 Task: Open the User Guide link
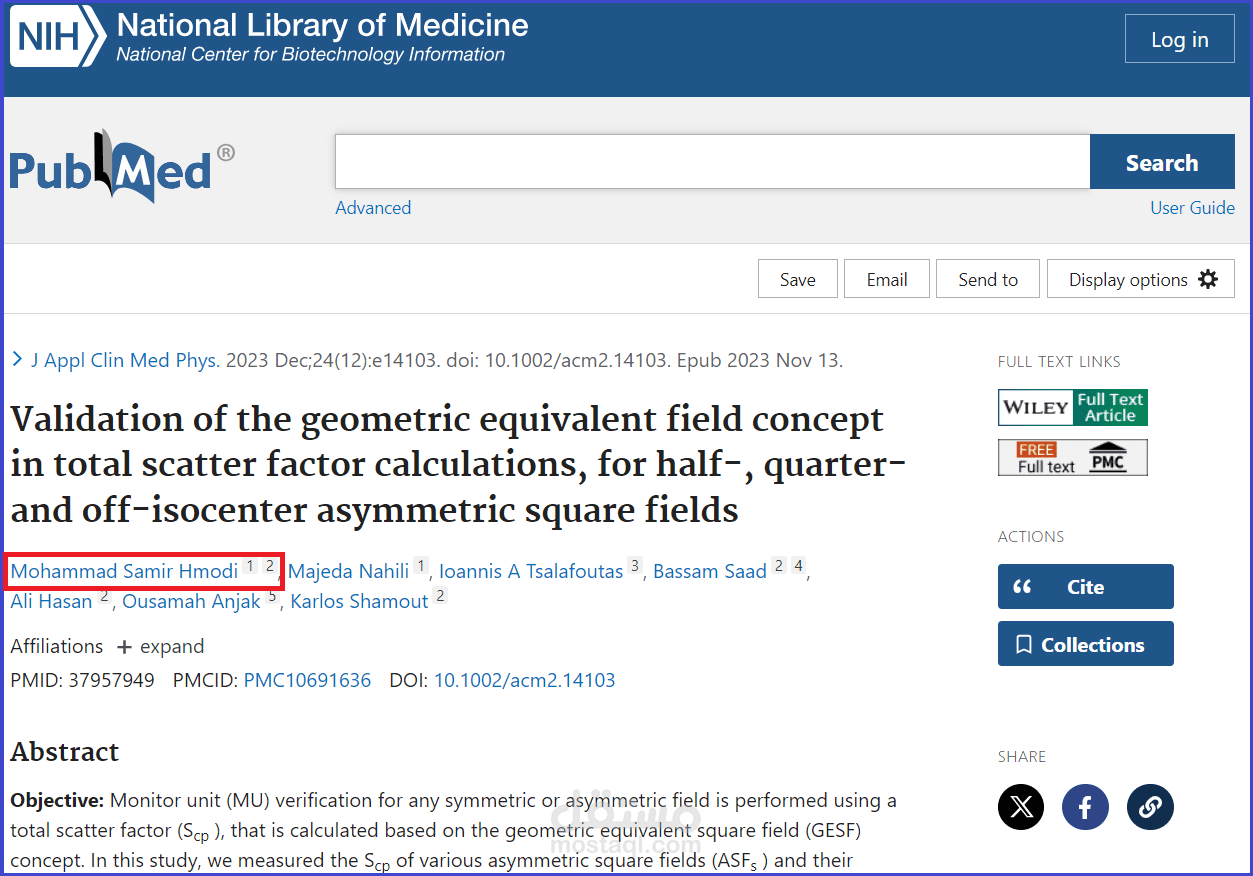click(x=1192, y=208)
